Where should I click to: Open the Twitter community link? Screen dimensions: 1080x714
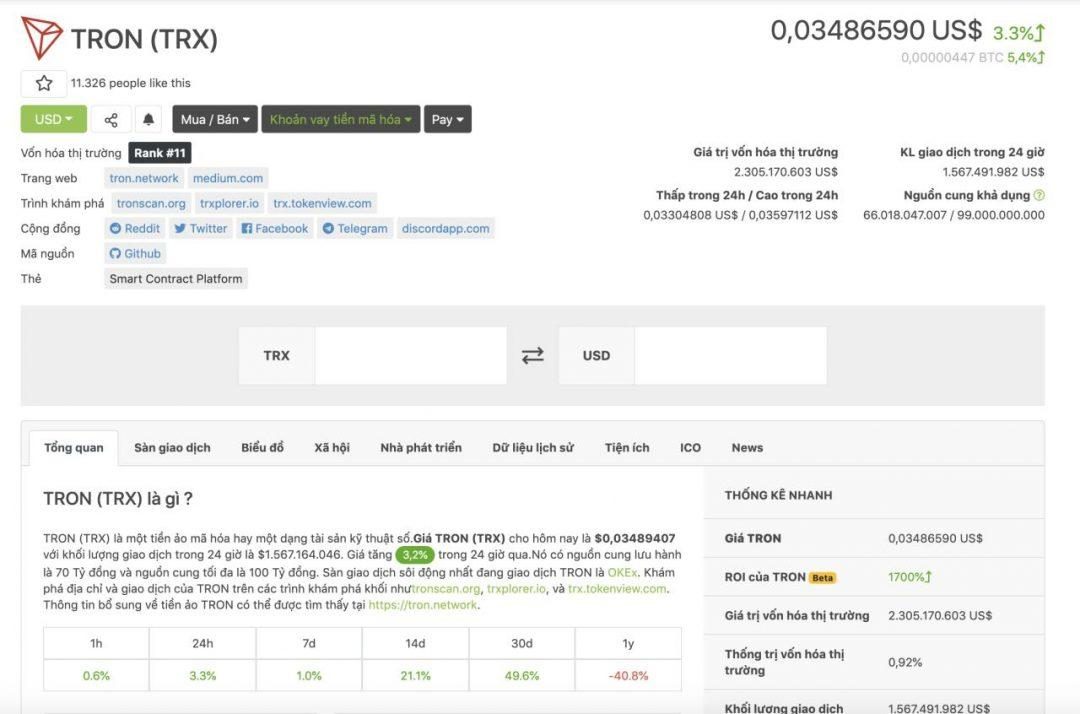coord(200,229)
